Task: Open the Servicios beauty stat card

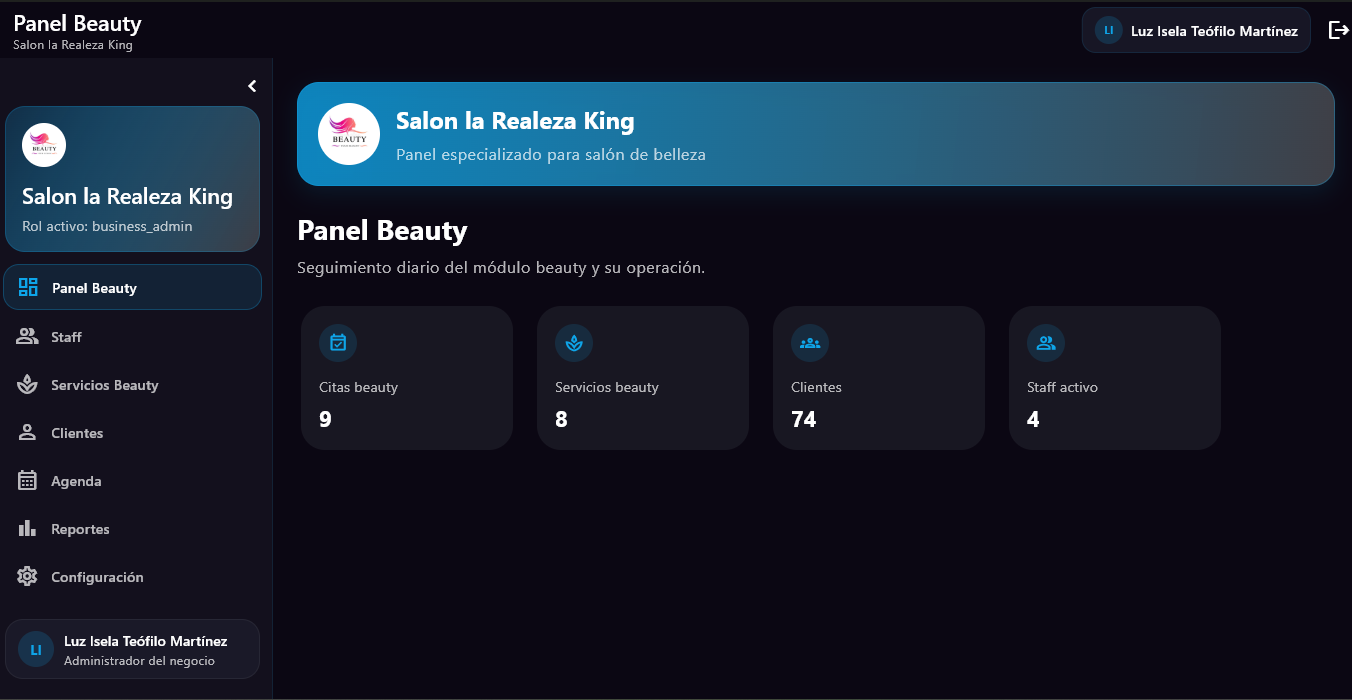Action: click(643, 378)
